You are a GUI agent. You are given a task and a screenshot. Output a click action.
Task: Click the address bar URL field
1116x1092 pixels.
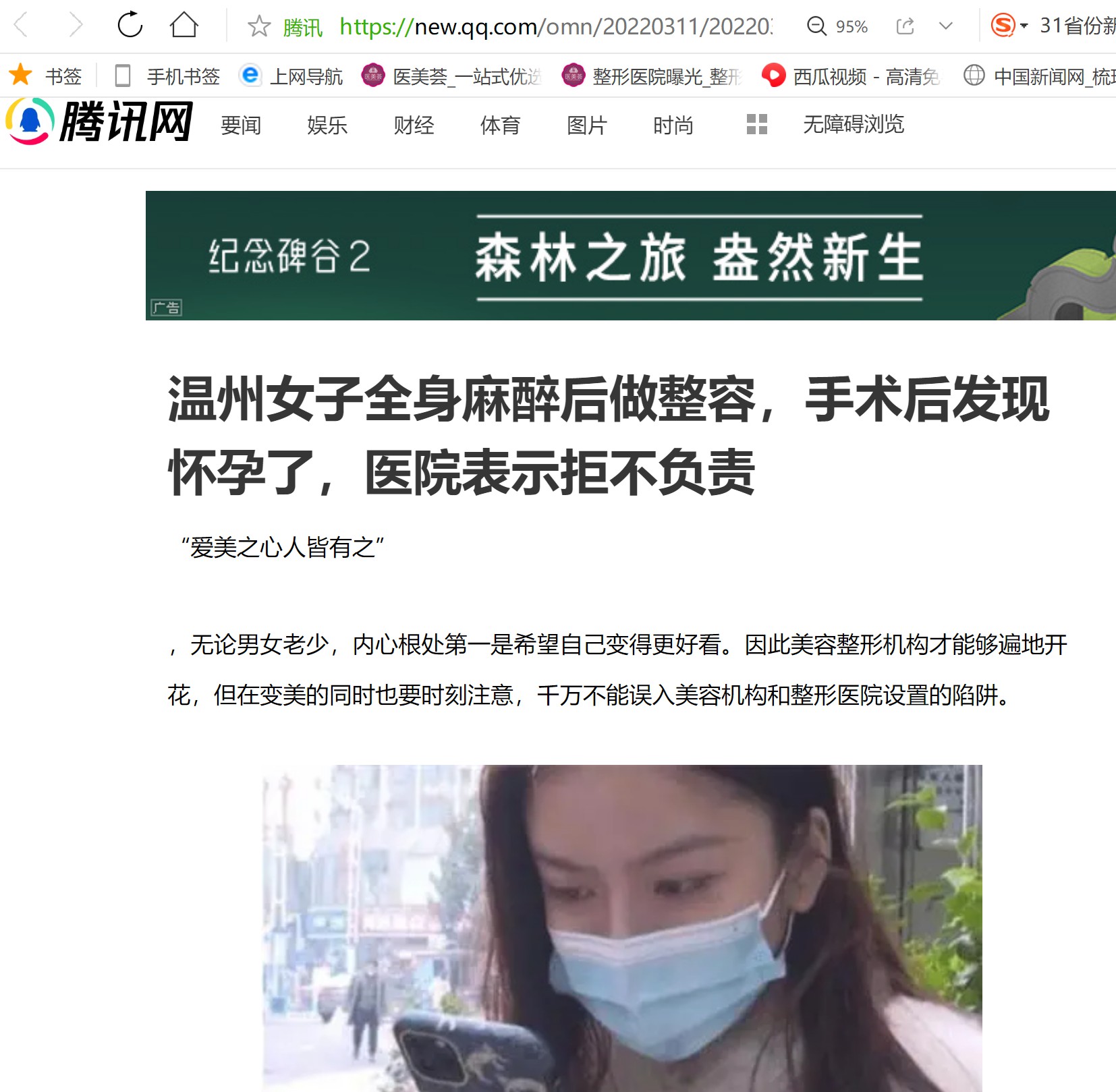point(555,26)
